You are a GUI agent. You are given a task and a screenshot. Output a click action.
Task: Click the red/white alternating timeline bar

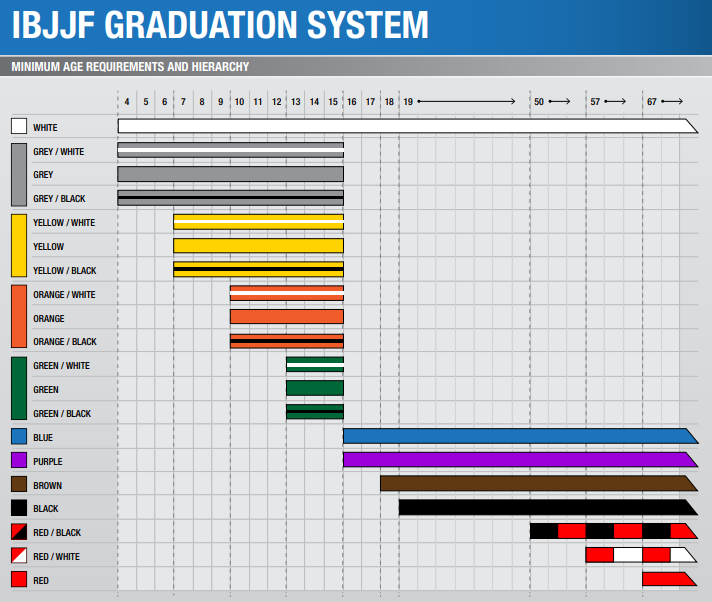click(642, 555)
